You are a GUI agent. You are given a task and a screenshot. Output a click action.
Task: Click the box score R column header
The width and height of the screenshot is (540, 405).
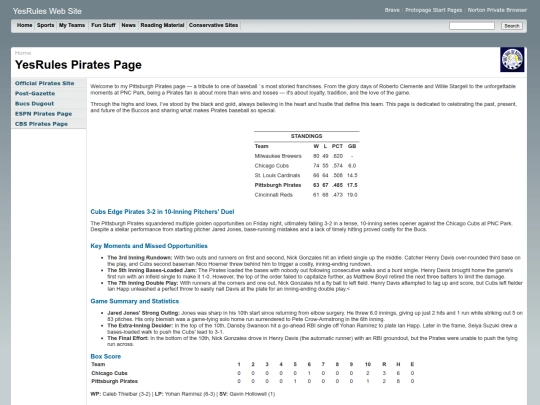pos(384,364)
